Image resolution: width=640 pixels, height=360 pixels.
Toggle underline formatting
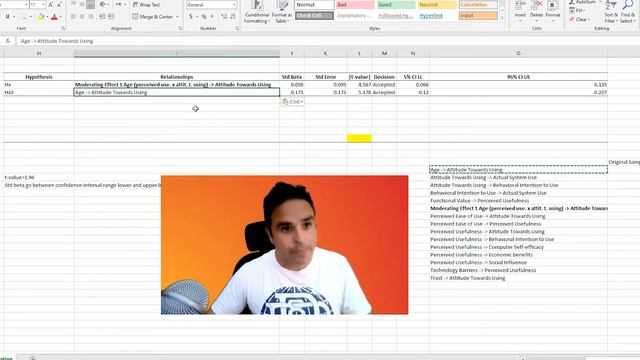click(x=7, y=17)
